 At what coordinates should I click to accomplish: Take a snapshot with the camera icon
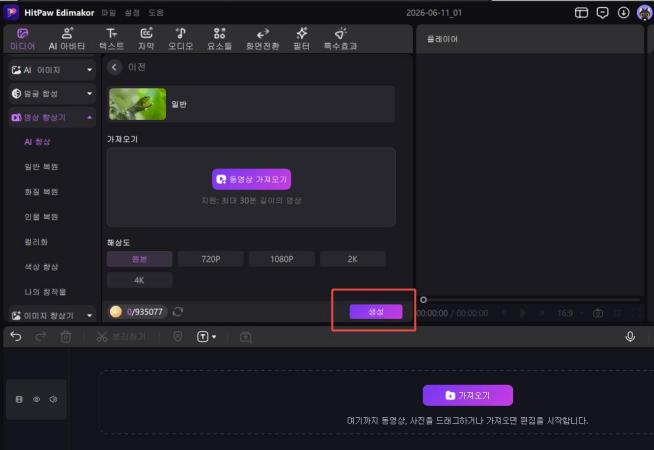[598, 313]
